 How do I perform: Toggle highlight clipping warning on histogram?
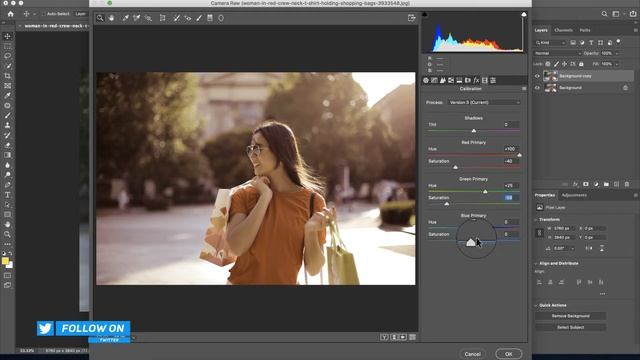click(524, 14)
